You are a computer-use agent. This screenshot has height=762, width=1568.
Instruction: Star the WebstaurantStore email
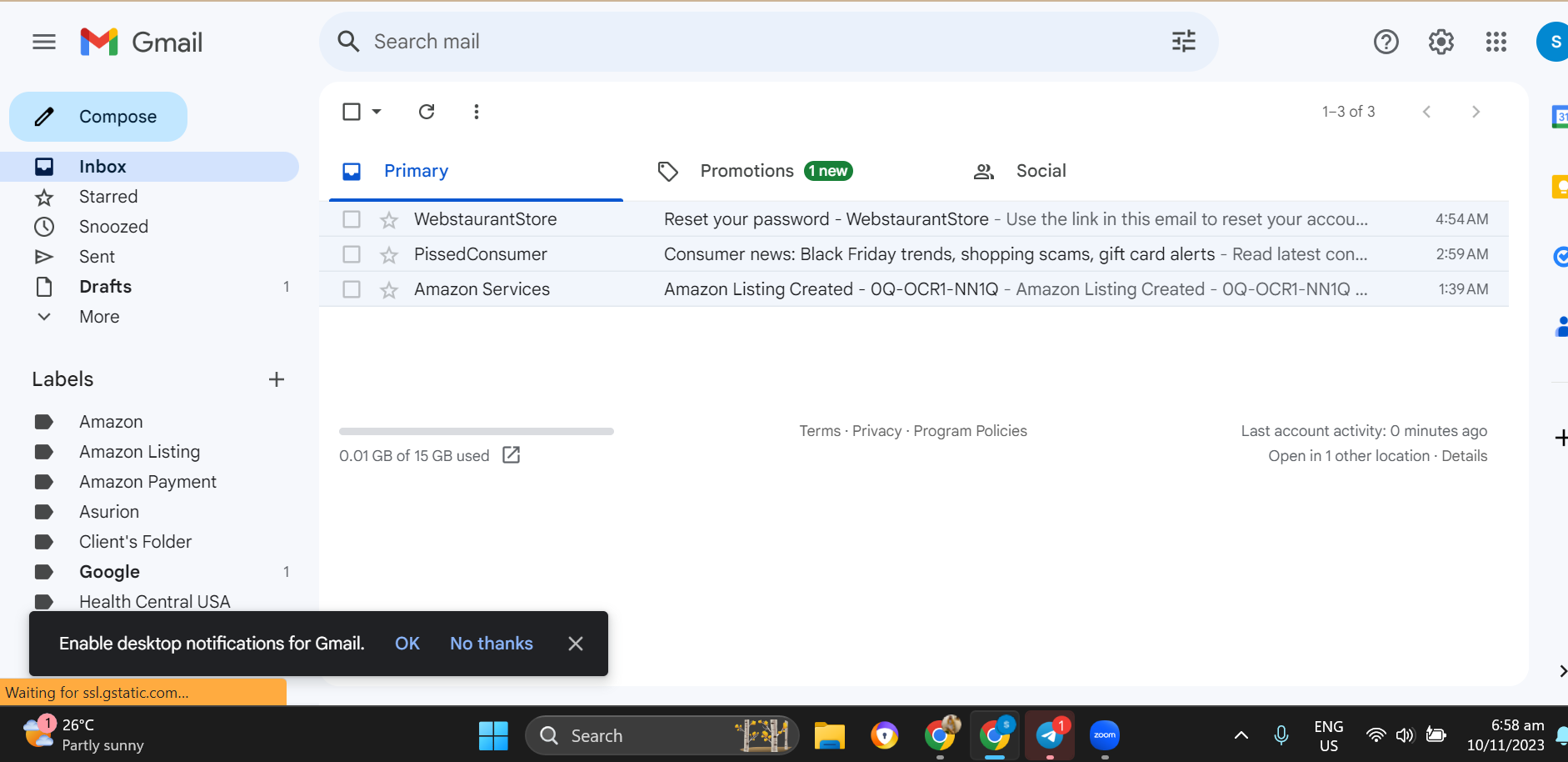tap(389, 219)
